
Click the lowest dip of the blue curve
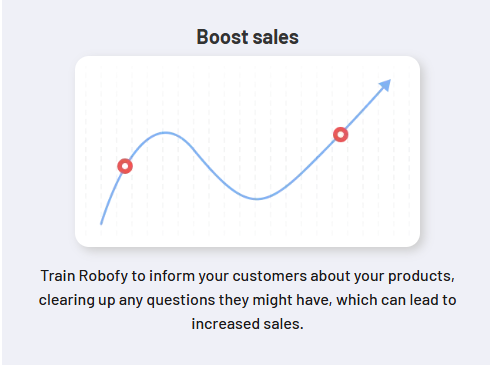(x=257, y=199)
